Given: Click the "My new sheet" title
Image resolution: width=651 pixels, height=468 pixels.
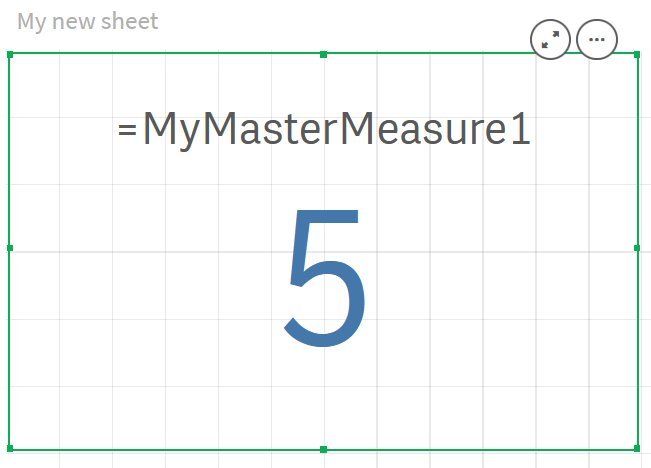Looking at the screenshot, I should click(x=87, y=21).
